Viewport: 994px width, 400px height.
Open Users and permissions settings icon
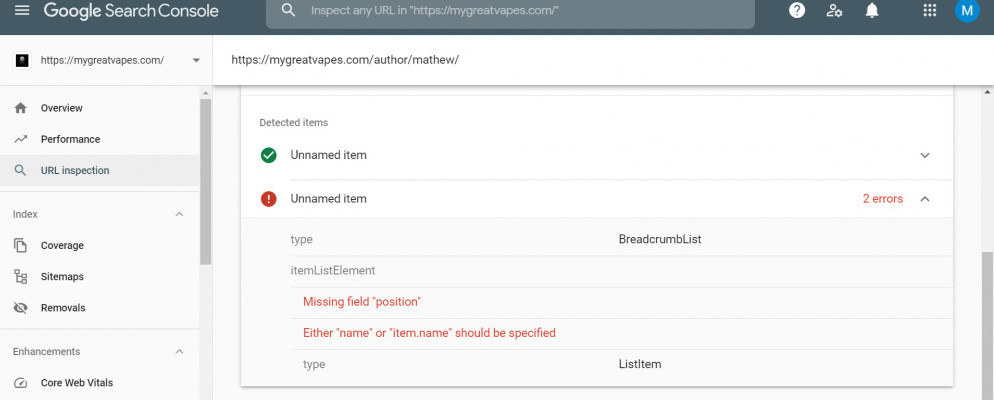(x=834, y=11)
